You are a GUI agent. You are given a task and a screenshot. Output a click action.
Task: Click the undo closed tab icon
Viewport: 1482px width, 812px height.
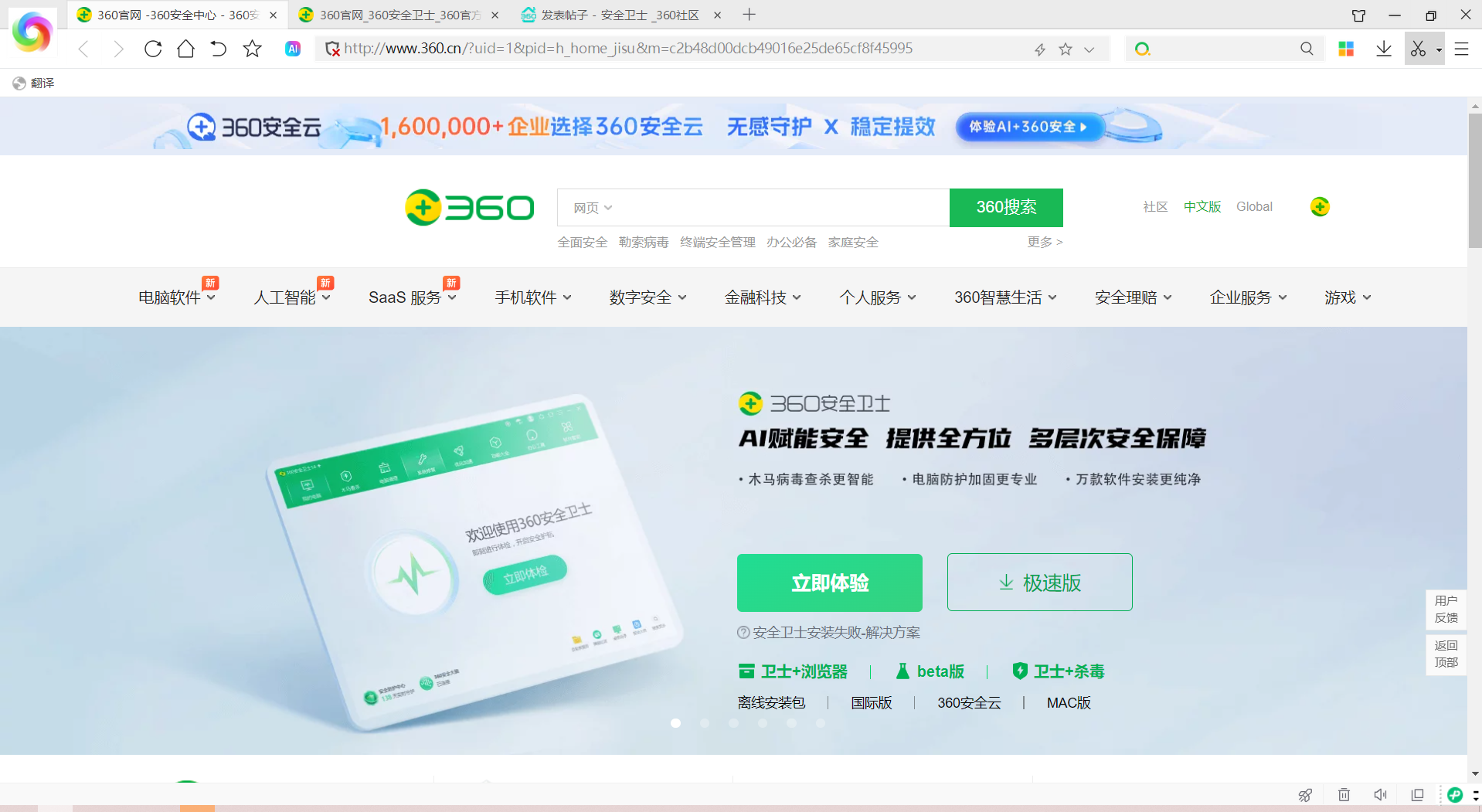point(219,49)
